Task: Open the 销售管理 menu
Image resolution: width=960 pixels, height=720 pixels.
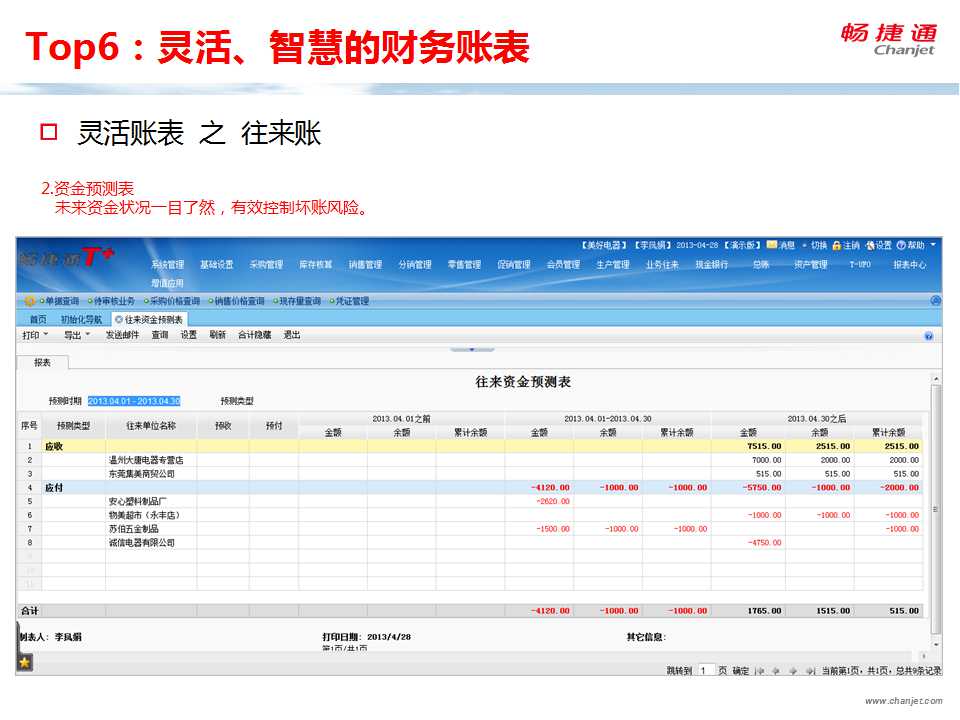Action: [365, 265]
